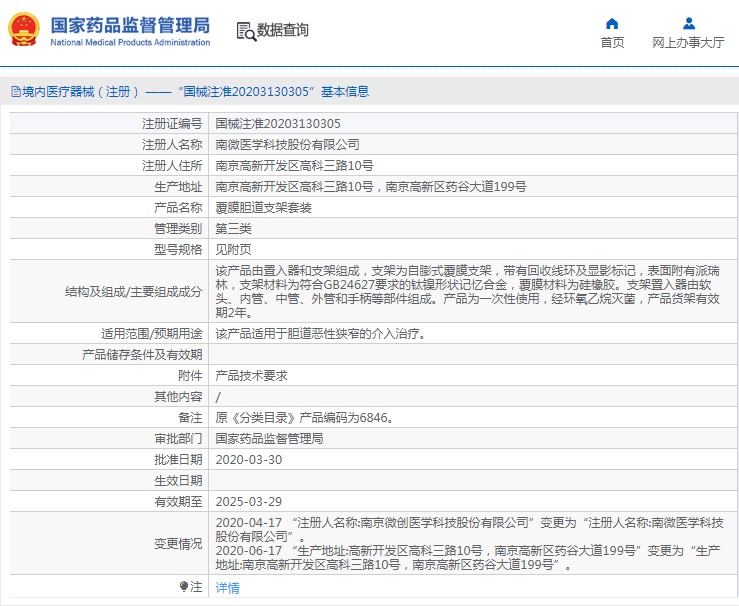Click 变更情况 label
This screenshot has height=606, width=739.
(x=178, y=543)
